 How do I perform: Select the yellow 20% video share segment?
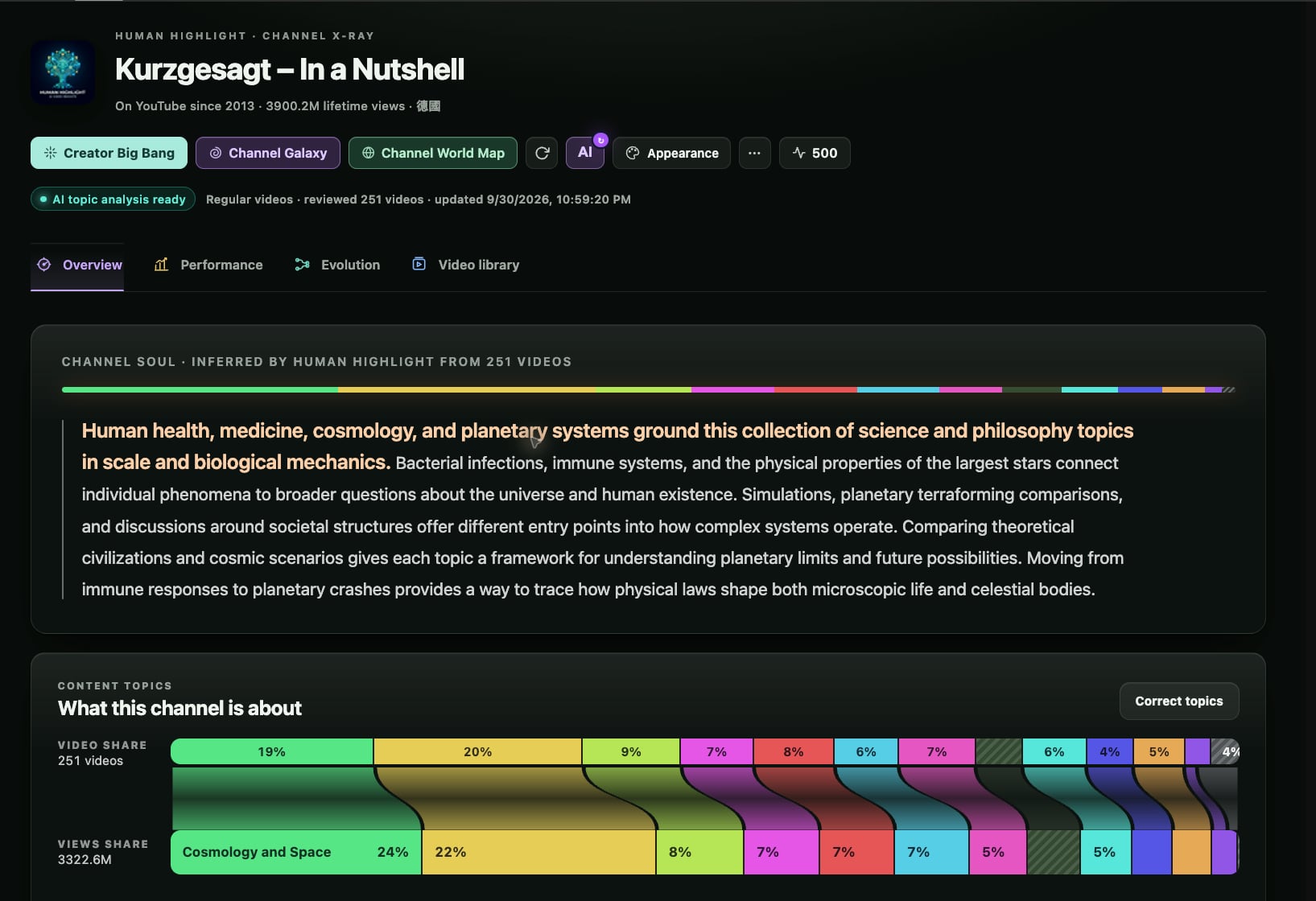[477, 751]
